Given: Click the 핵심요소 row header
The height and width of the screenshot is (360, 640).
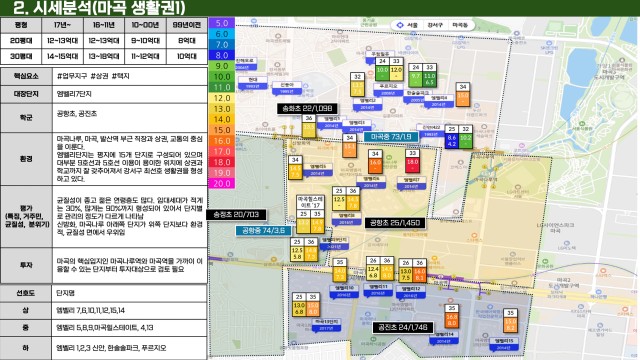Looking at the screenshot, I should [x=26, y=76].
